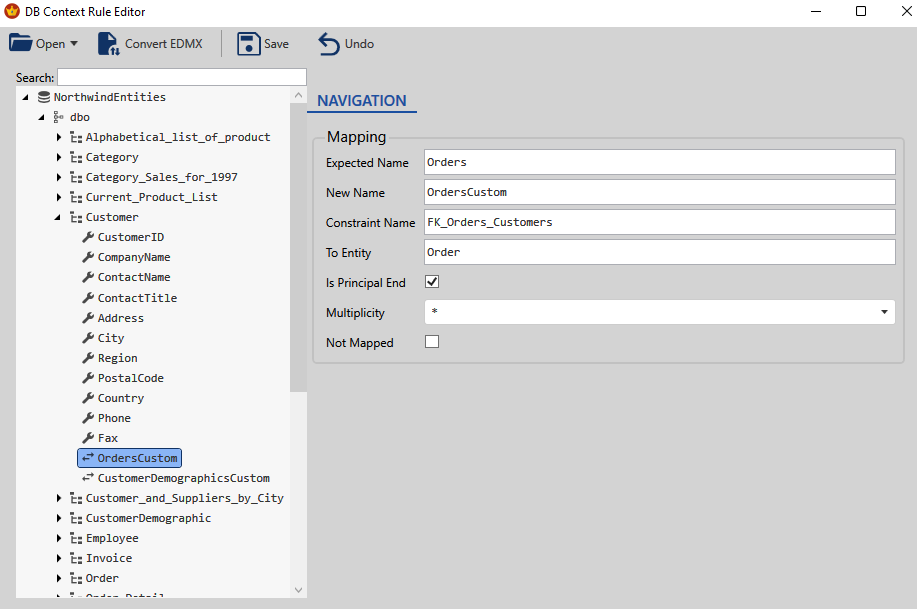
Task: Enable the Not Mapped checkbox
Action: coord(432,341)
